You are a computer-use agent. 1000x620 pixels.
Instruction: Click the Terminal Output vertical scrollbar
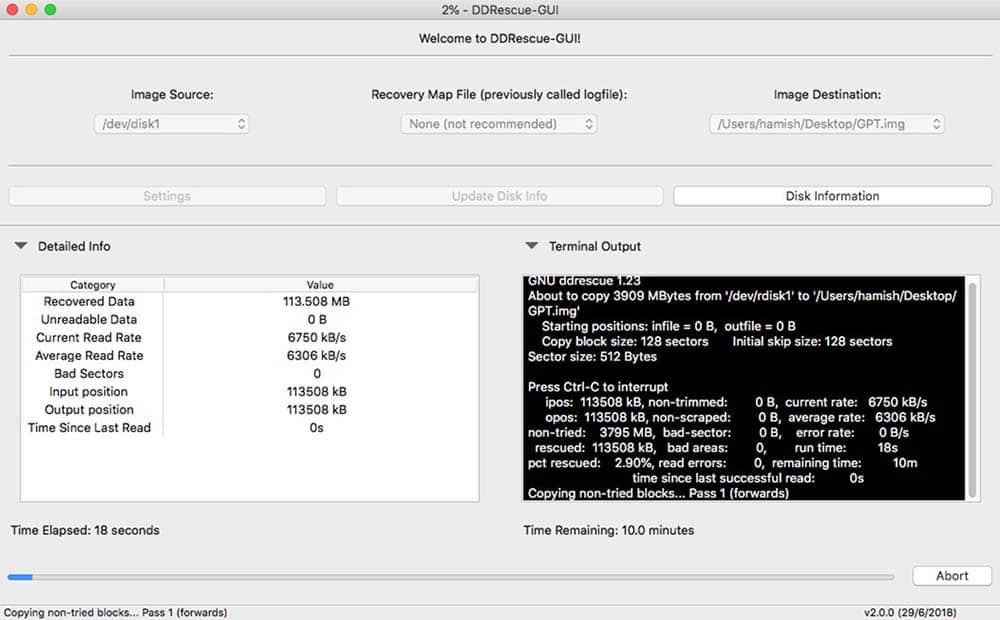(x=972, y=388)
